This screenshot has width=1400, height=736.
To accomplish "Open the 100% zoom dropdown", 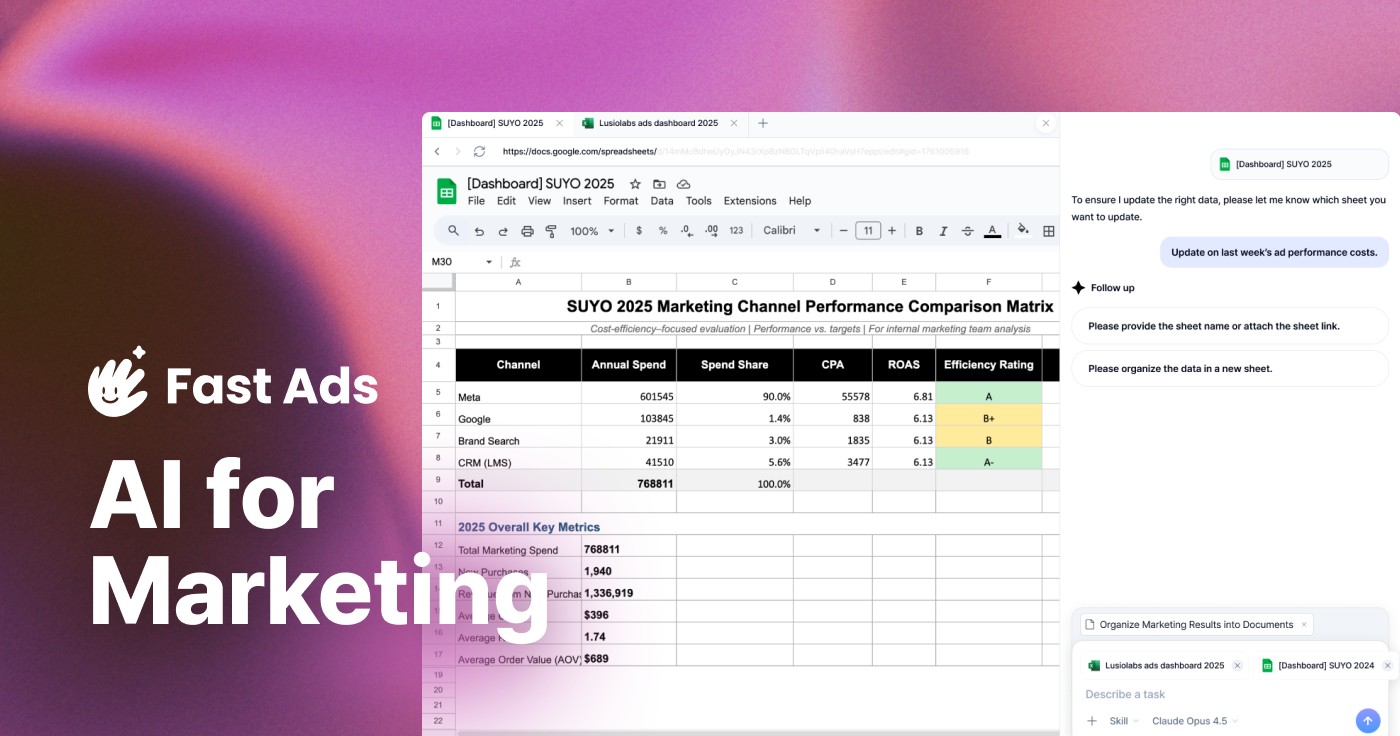I will pyautogui.click(x=591, y=231).
